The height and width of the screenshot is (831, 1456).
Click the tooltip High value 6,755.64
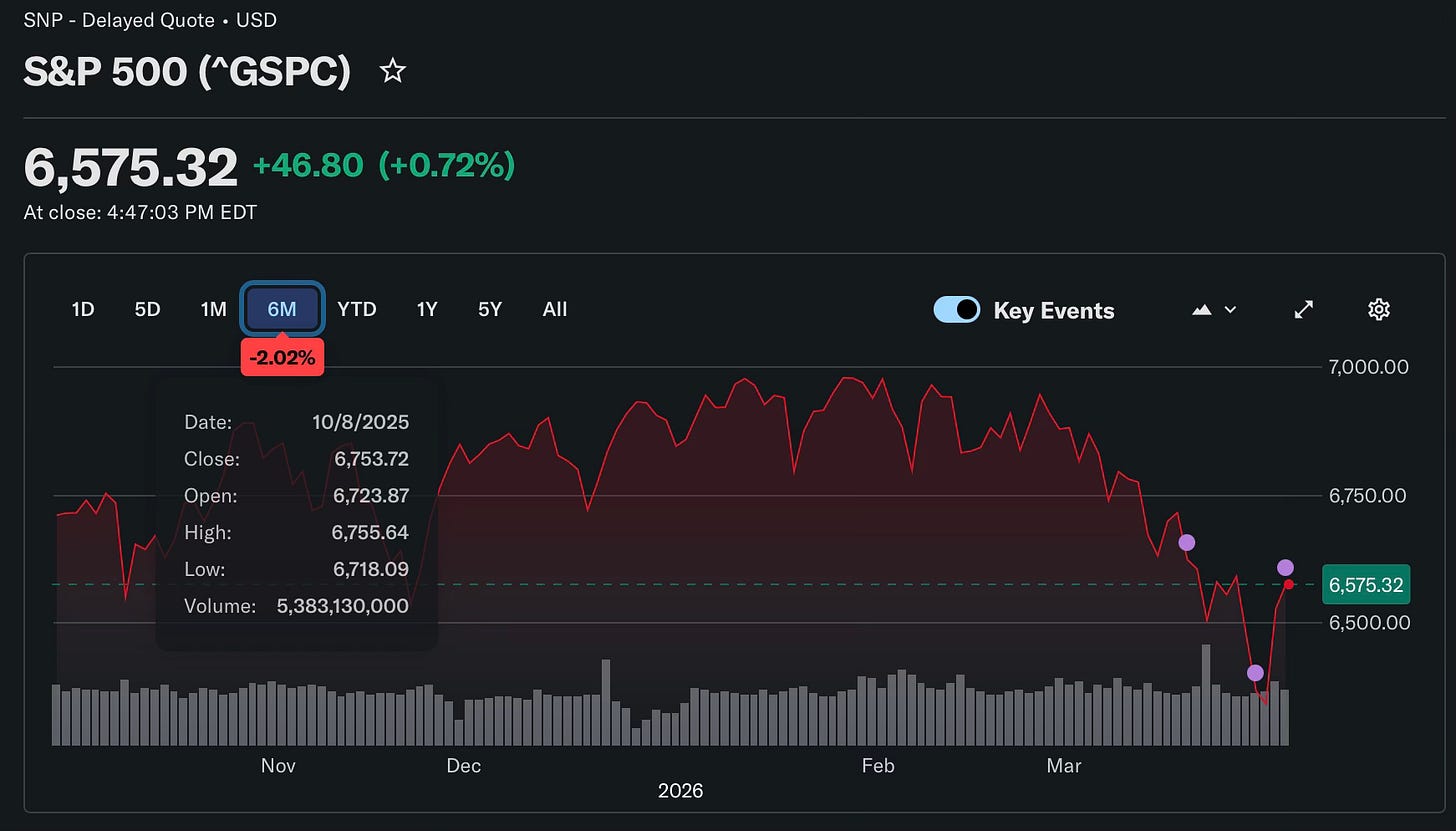point(371,533)
